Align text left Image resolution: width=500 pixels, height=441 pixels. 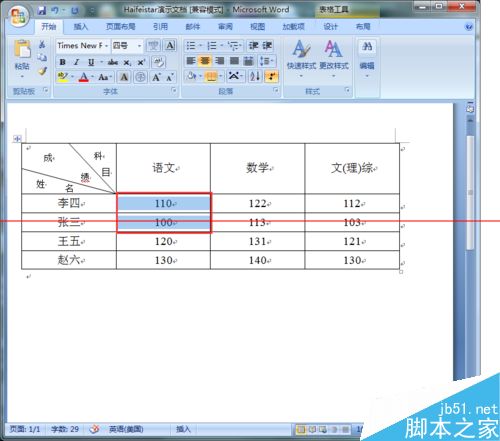(191, 61)
